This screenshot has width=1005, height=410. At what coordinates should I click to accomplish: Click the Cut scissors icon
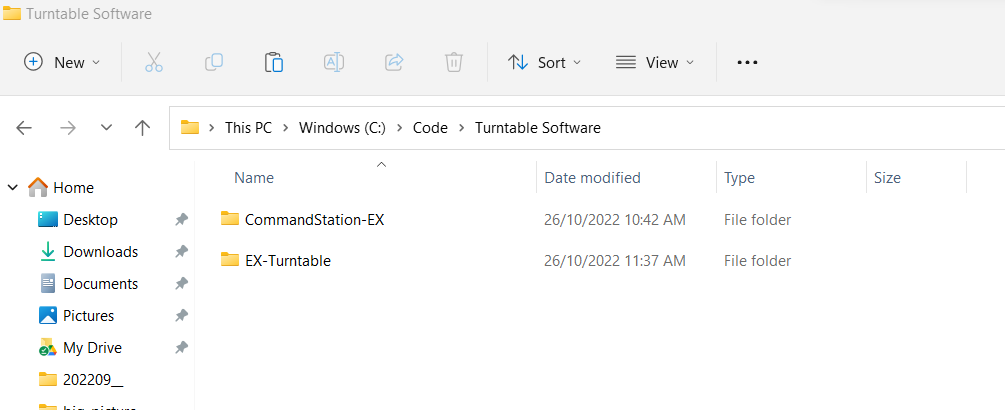click(x=153, y=62)
